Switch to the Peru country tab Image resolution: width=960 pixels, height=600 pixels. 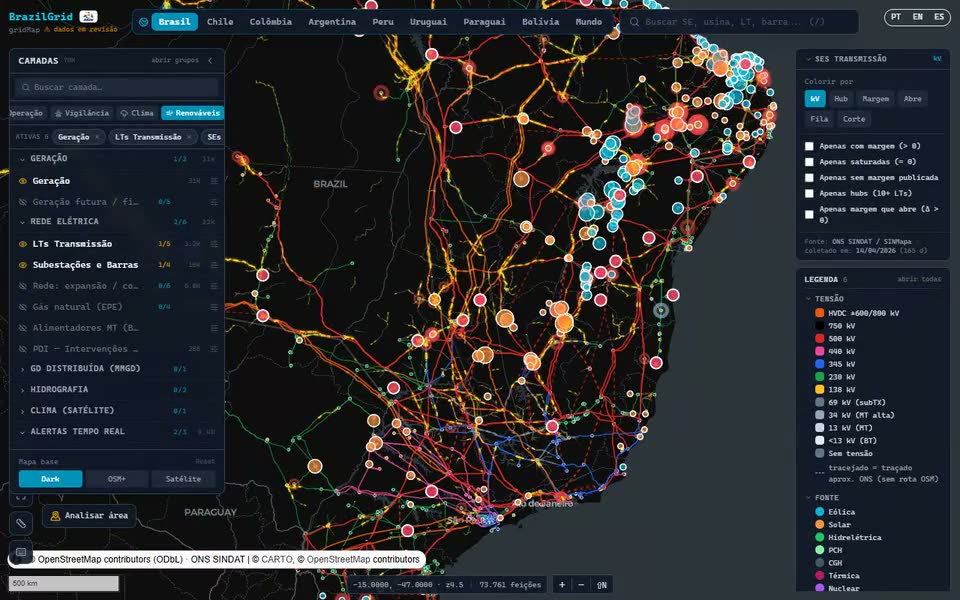[383, 21]
